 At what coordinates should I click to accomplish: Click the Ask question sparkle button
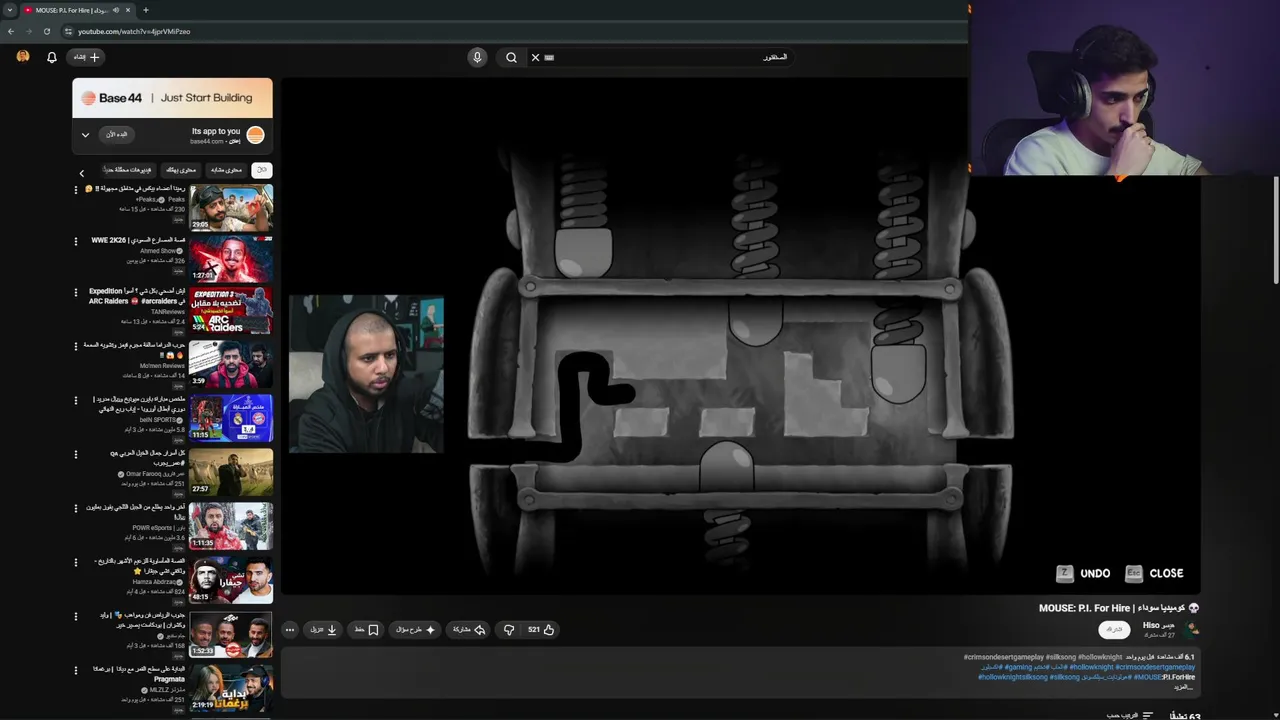415,630
